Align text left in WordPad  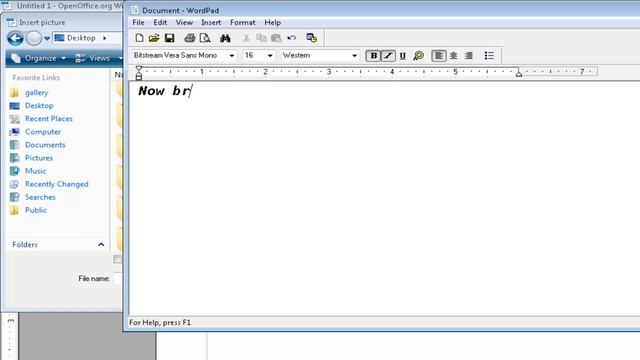click(439, 56)
